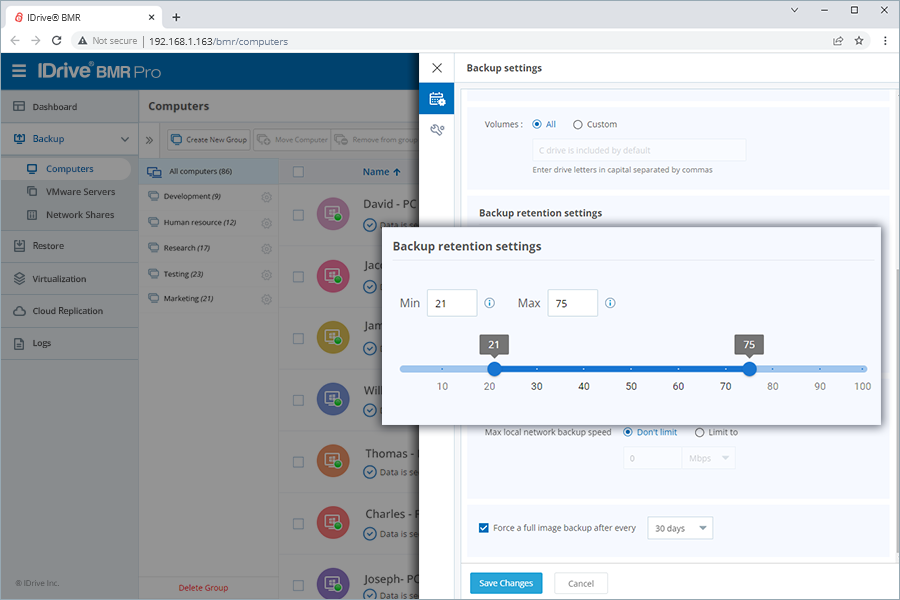Click the Dashboard sidebar icon
The image size is (900, 600).
(x=19, y=106)
